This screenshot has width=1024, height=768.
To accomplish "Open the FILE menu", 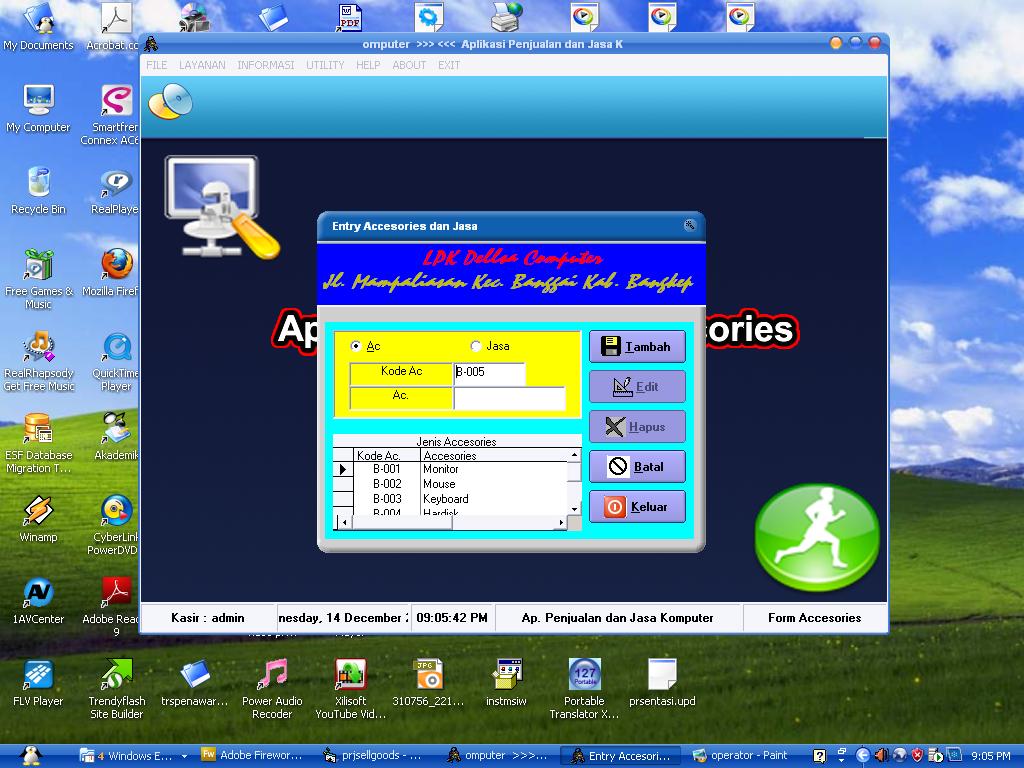I will (157, 65).
